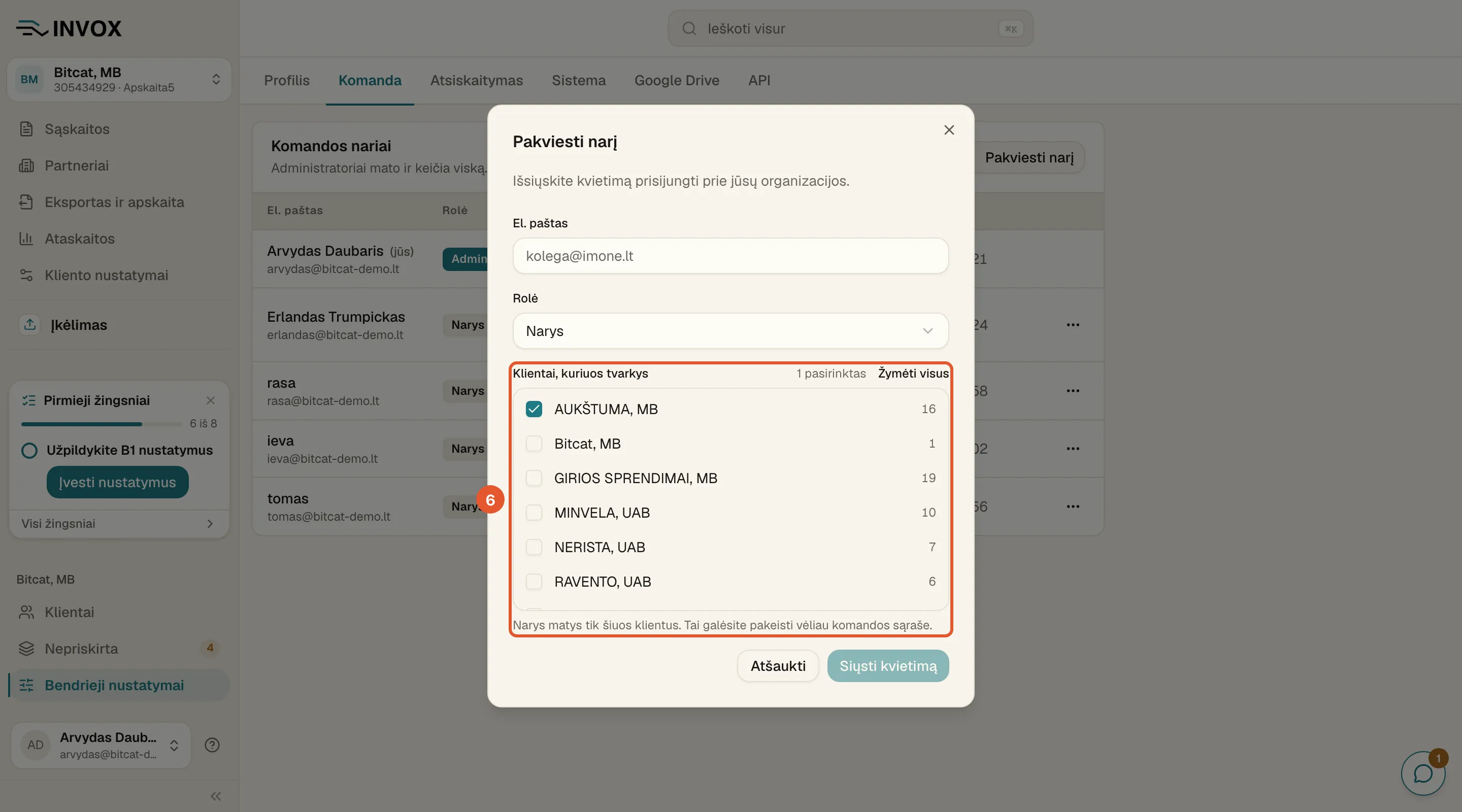Image resolution: width=1462 pixels, height=812 pixels.
Task: Dismiss the Pirmieji žingsniai card
Action: pos(211,400)
